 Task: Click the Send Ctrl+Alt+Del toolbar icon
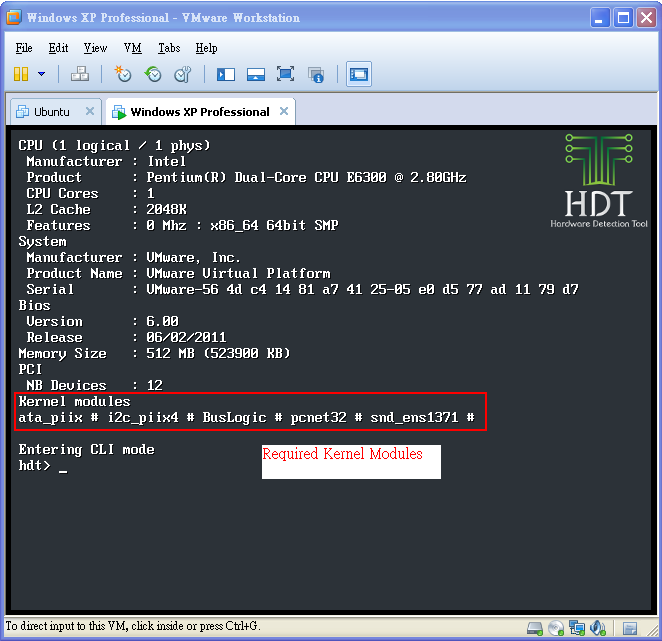(80, 74)
